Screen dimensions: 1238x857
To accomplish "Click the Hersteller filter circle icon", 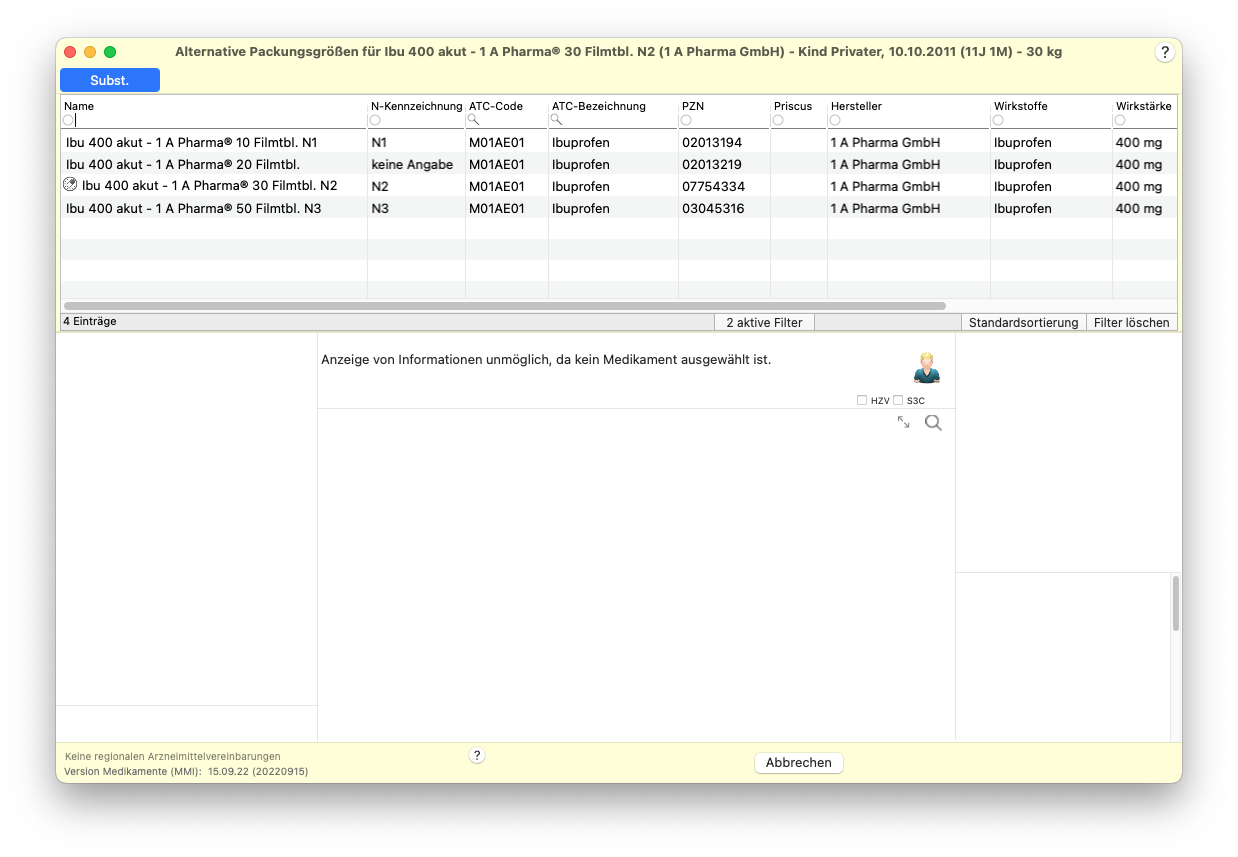I will [x=835, y=120].
